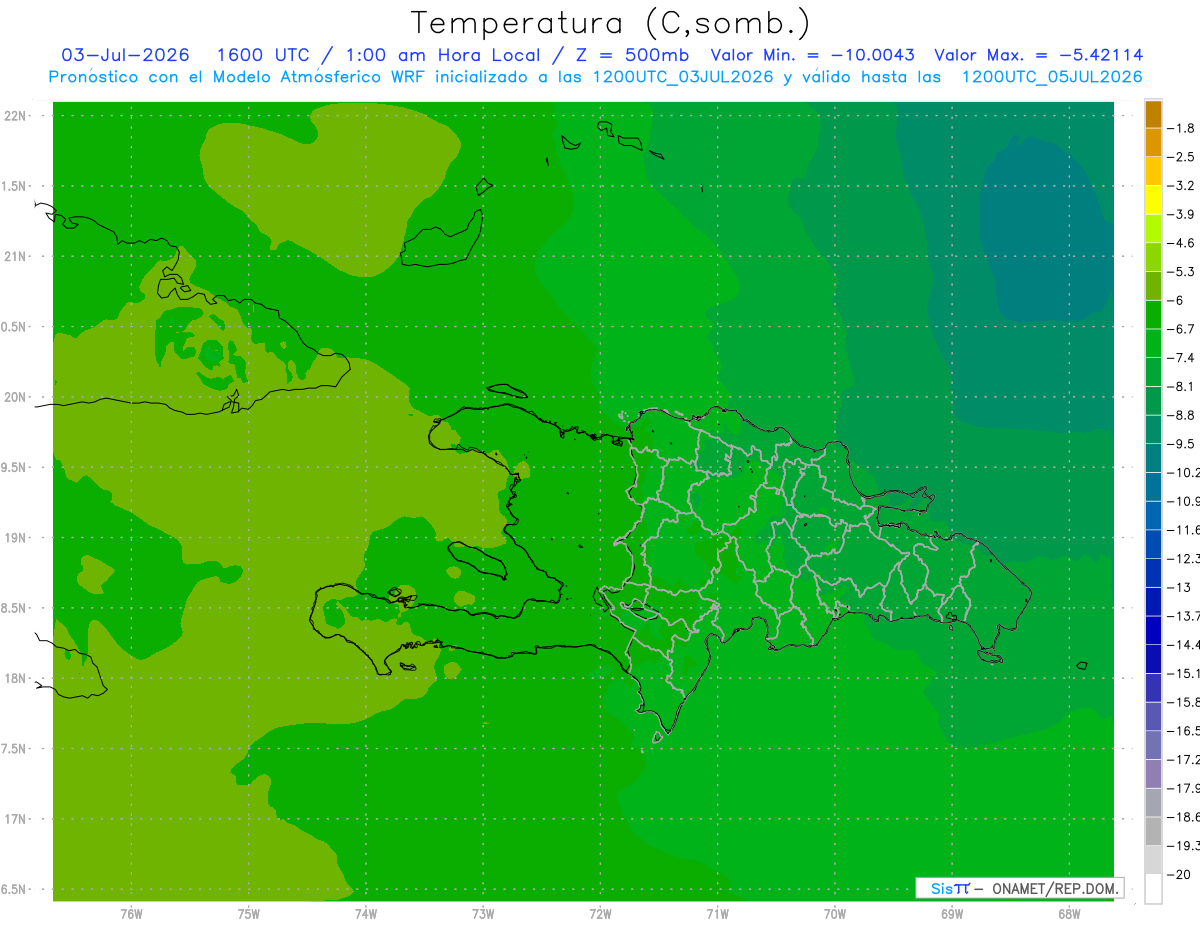
Task: Click the "71W" longitude axis label
Action: pyautogui.click(x=717, y=913)
